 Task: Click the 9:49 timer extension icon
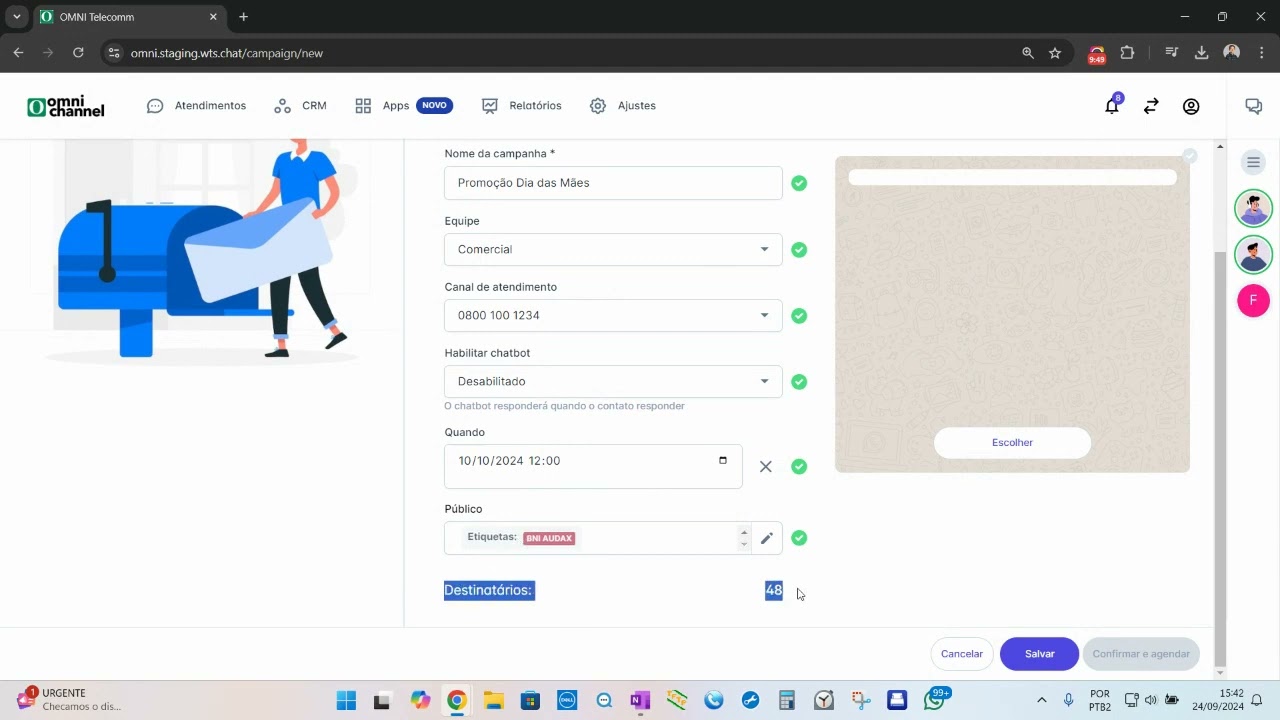pos(1097,54)
